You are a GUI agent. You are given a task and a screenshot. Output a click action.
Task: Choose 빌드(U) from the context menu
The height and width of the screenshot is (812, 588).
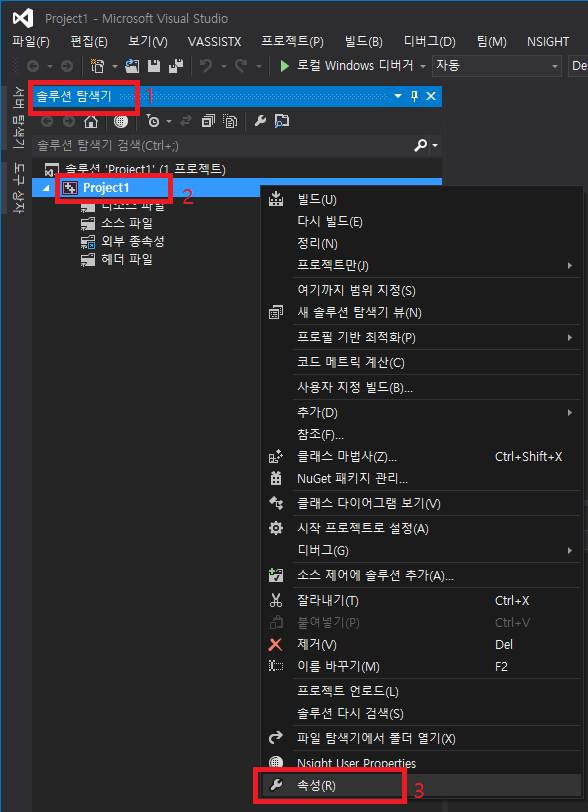pos(421,199)
